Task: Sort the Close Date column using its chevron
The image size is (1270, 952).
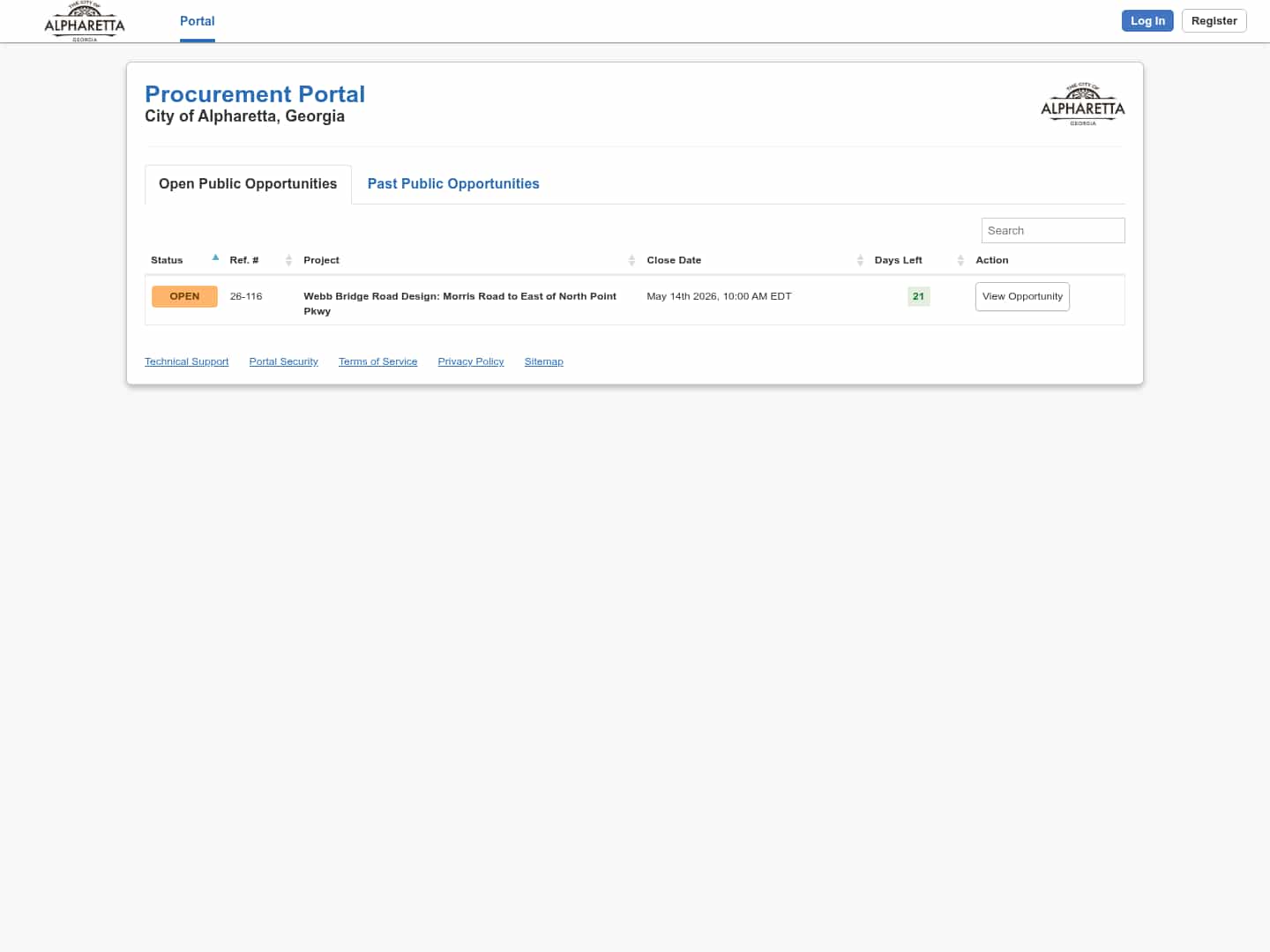Action: click(x=860, y=260)
